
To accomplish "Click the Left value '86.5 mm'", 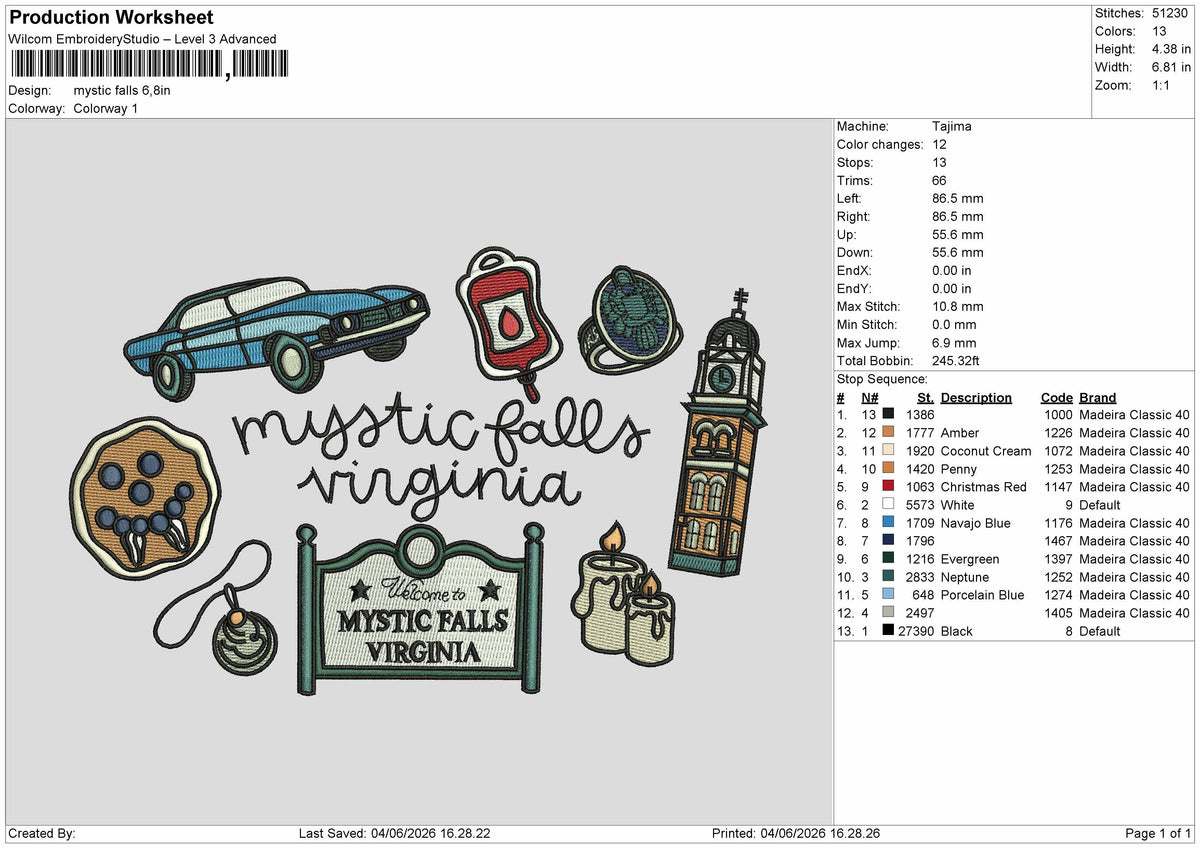I will [x=958, y=198].
